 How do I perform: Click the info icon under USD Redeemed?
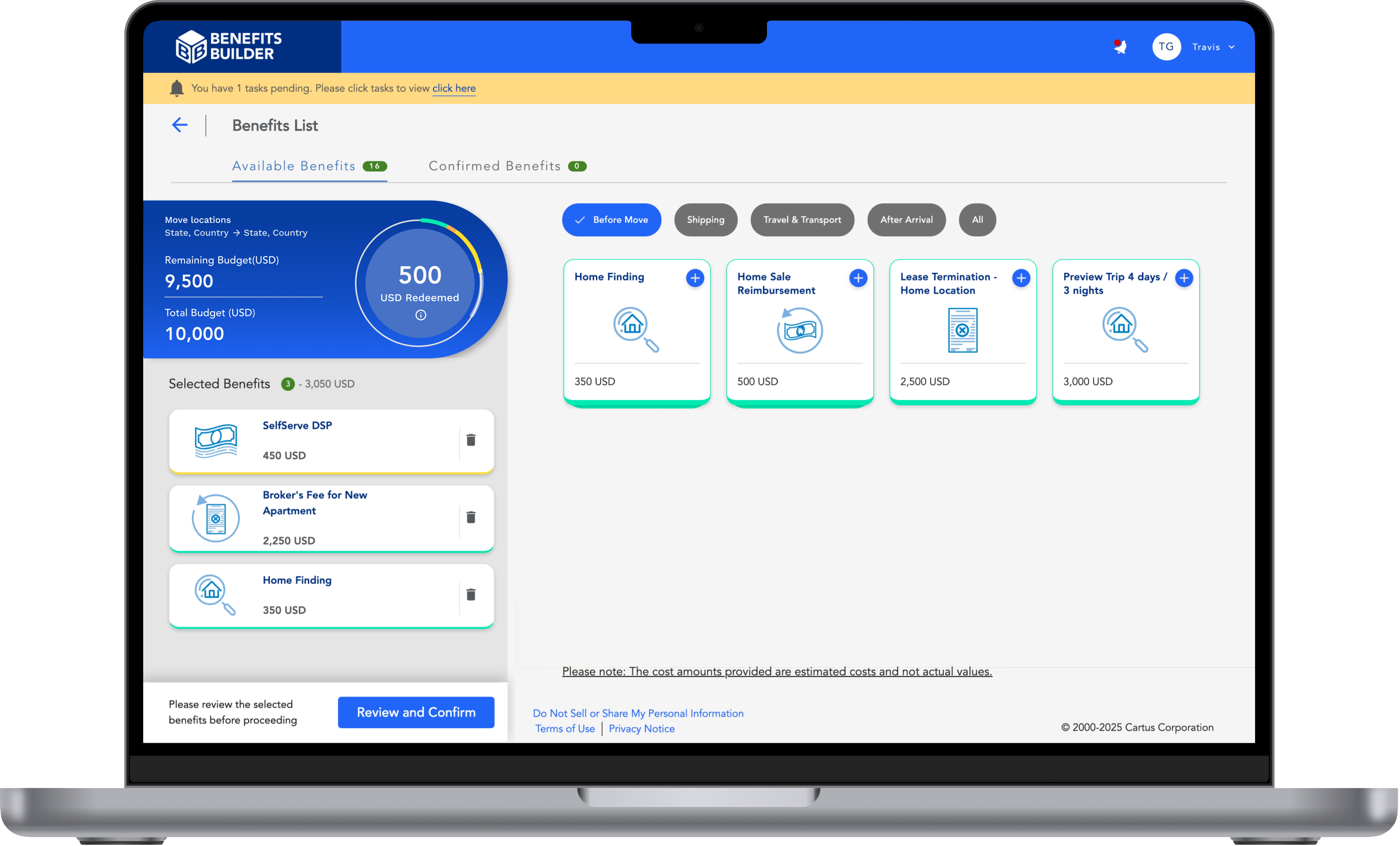[x=420, y=315]
